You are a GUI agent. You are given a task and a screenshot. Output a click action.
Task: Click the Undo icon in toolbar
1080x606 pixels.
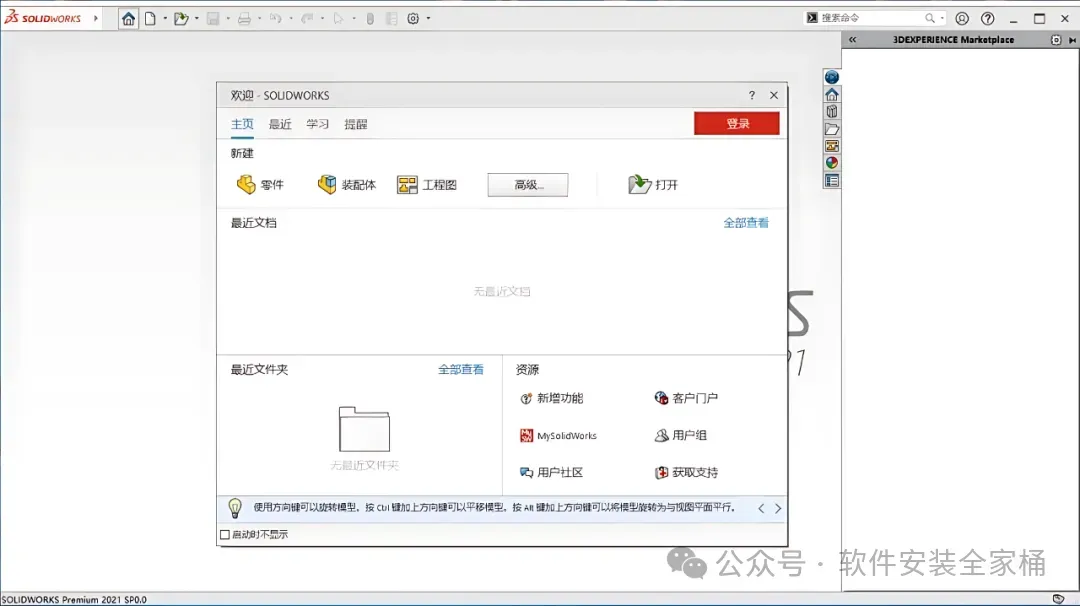276,19
